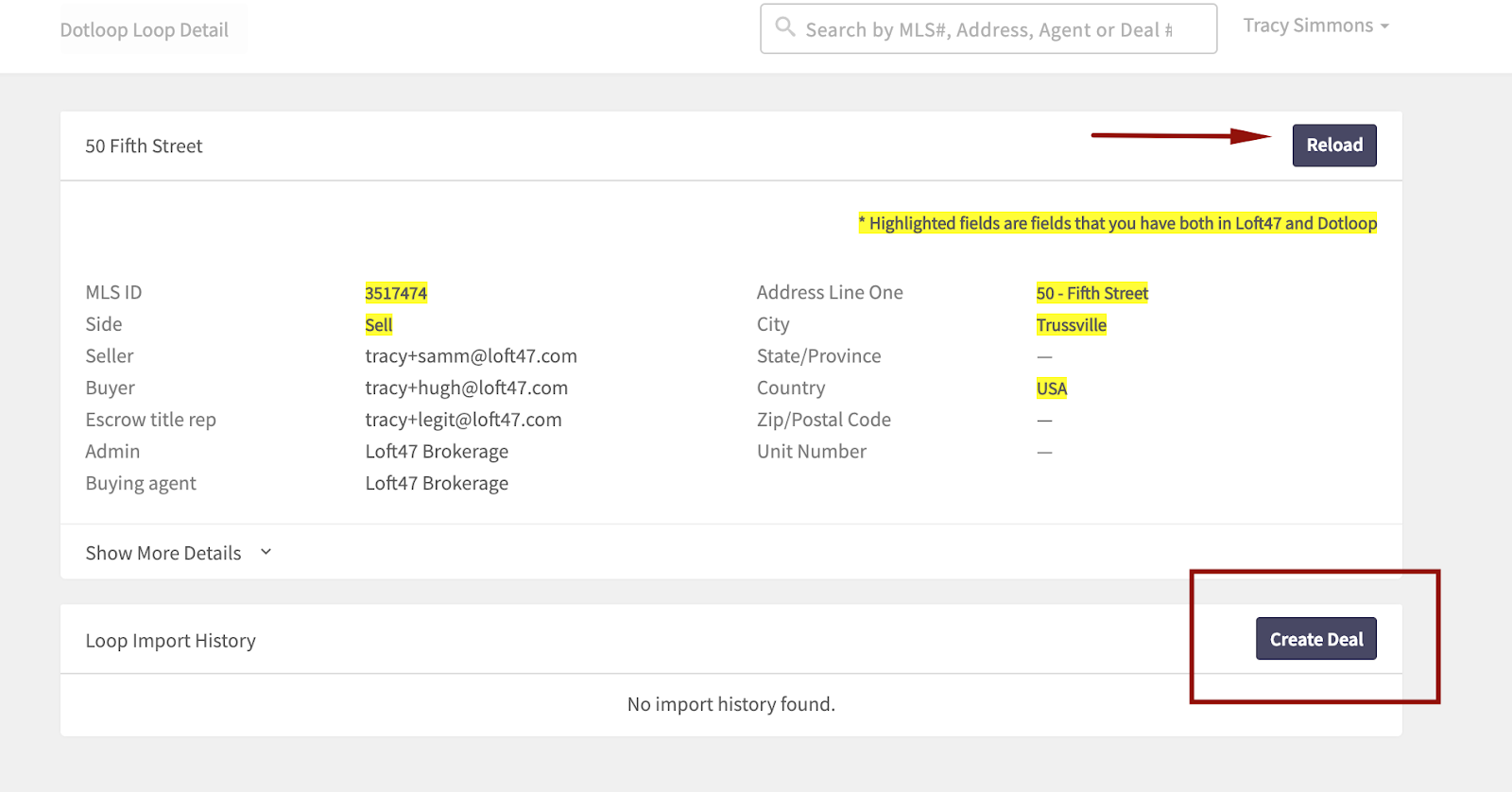Click the highlighted fields note text
This screenshot has width=1512, height=792.
tap(1118, 223)
